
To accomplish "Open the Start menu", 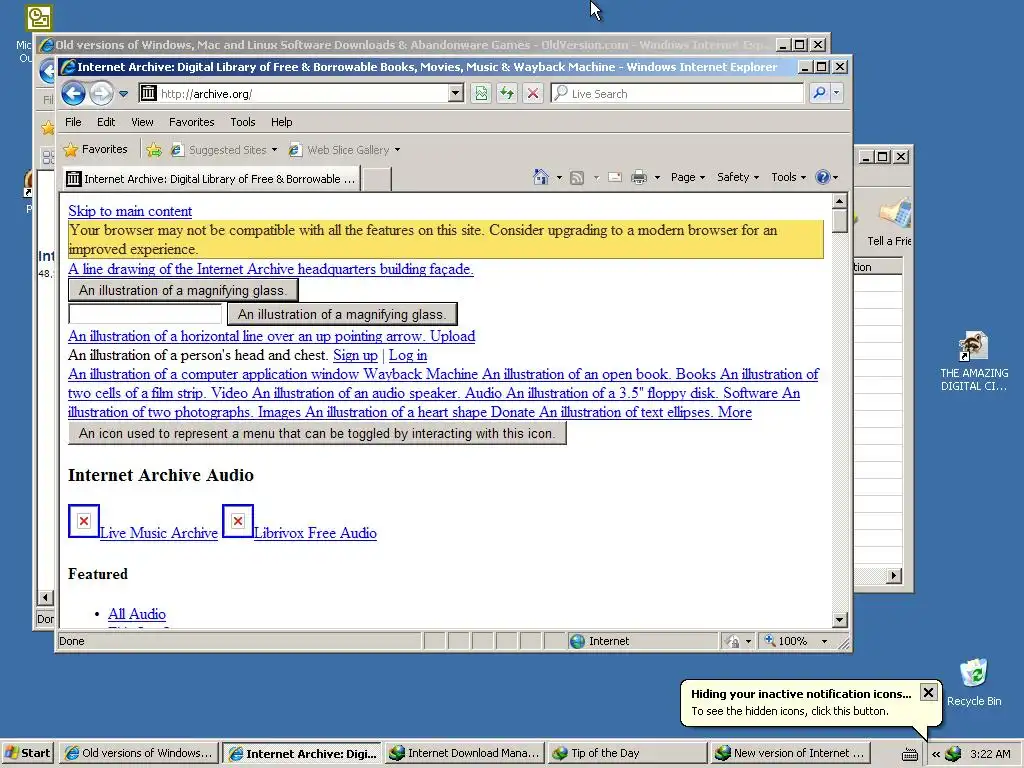I will click(x=27, y=753).
